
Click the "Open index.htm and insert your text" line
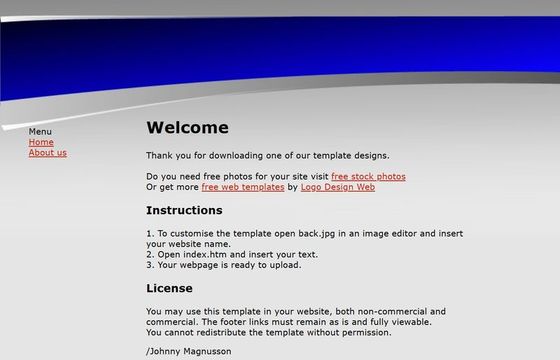(x=232, y=255)
